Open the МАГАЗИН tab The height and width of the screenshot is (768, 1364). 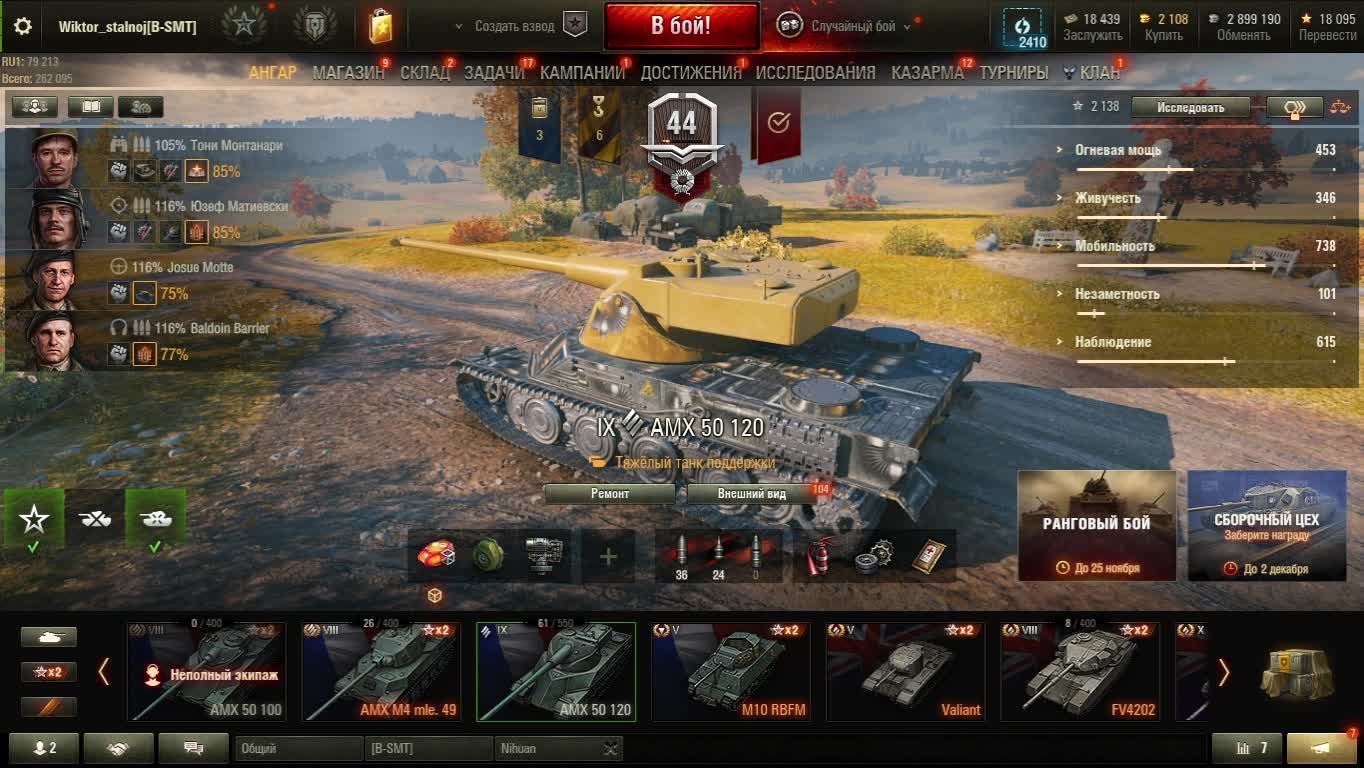(348, 72)
